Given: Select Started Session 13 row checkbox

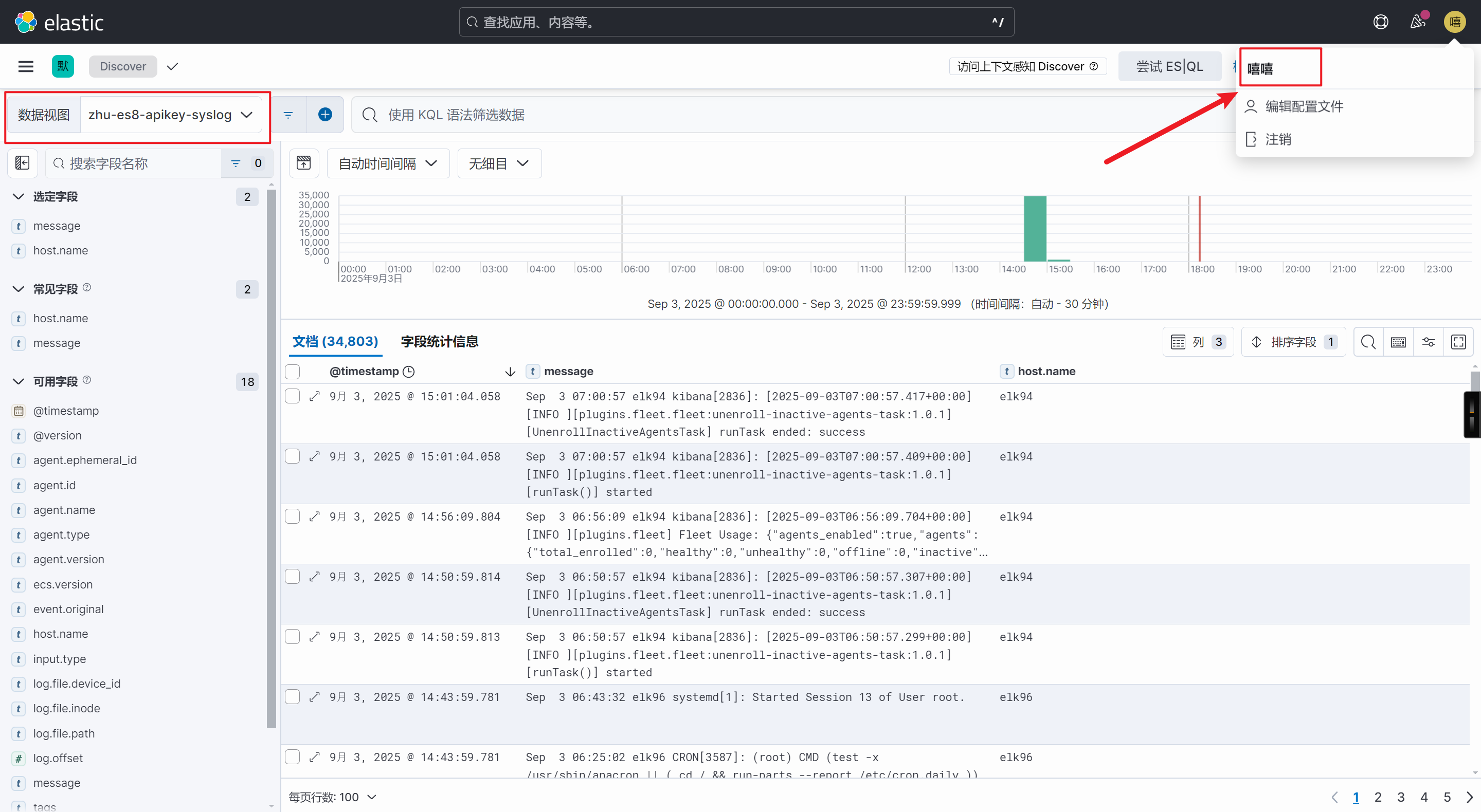Looking at the screenshot, I should pyautogui.click(x=293, y=696).
